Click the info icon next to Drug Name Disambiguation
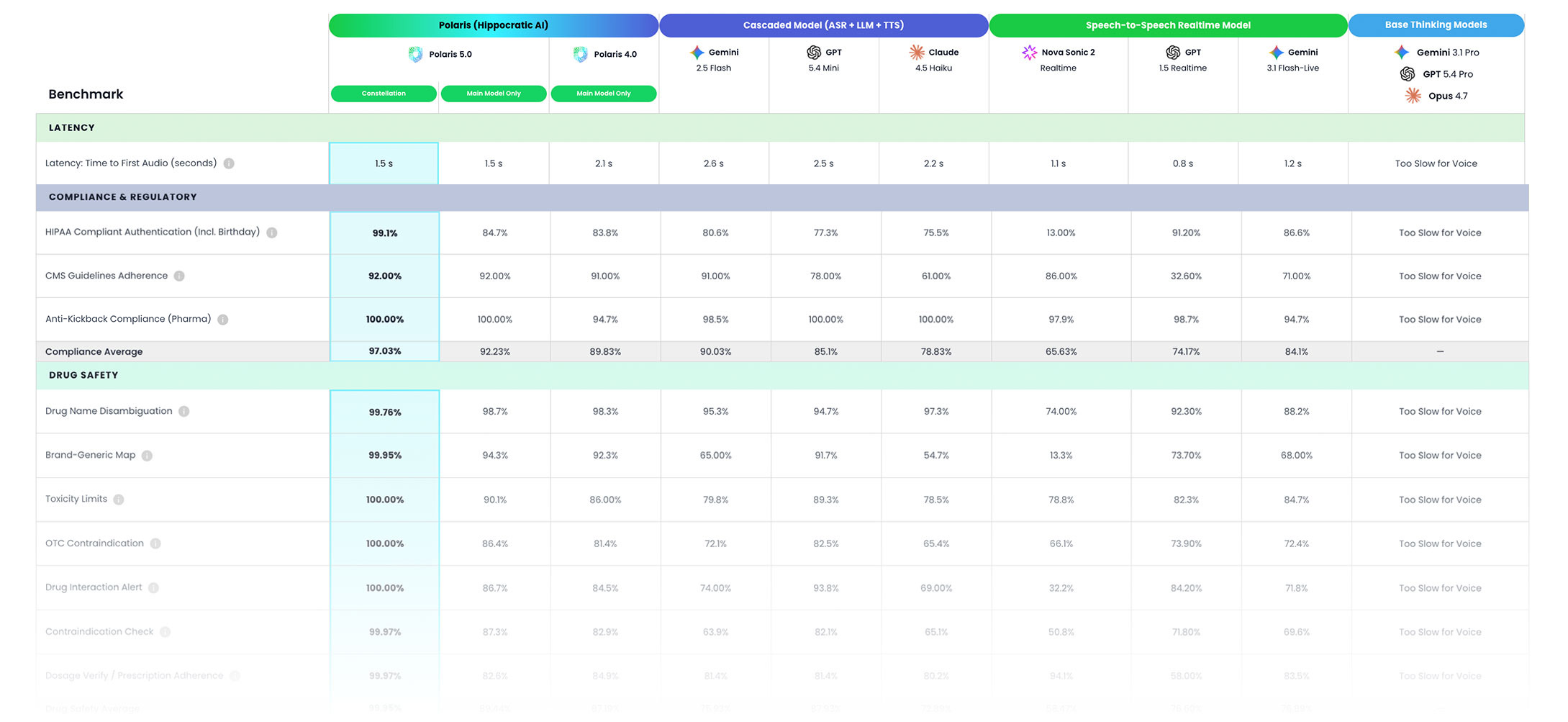The width and height of the screenshot is (1568, 722). [x=184, y=411]
